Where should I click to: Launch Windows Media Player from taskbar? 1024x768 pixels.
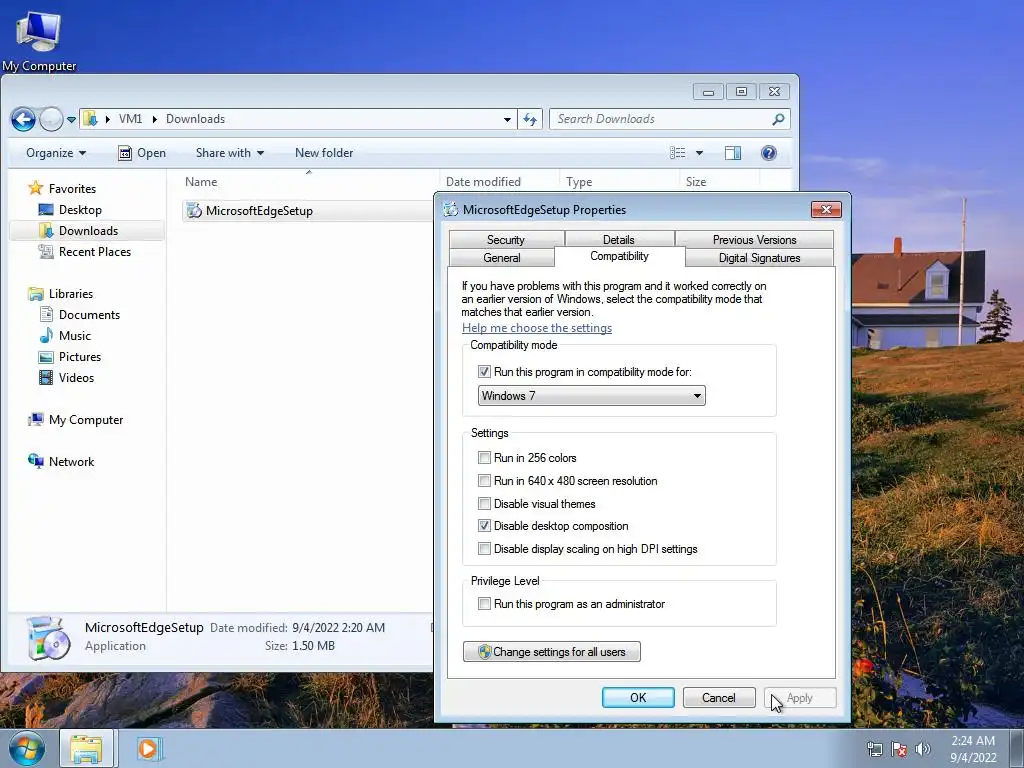[x=148, y=748]
